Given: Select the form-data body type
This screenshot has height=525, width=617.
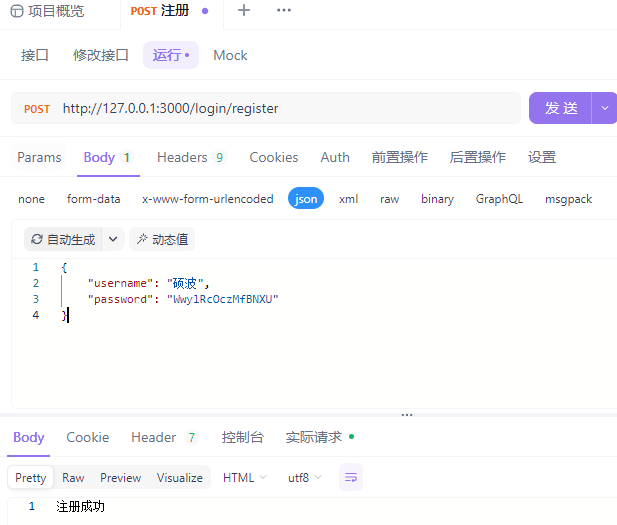Looking at the screenshot, I should click(93, 199).
